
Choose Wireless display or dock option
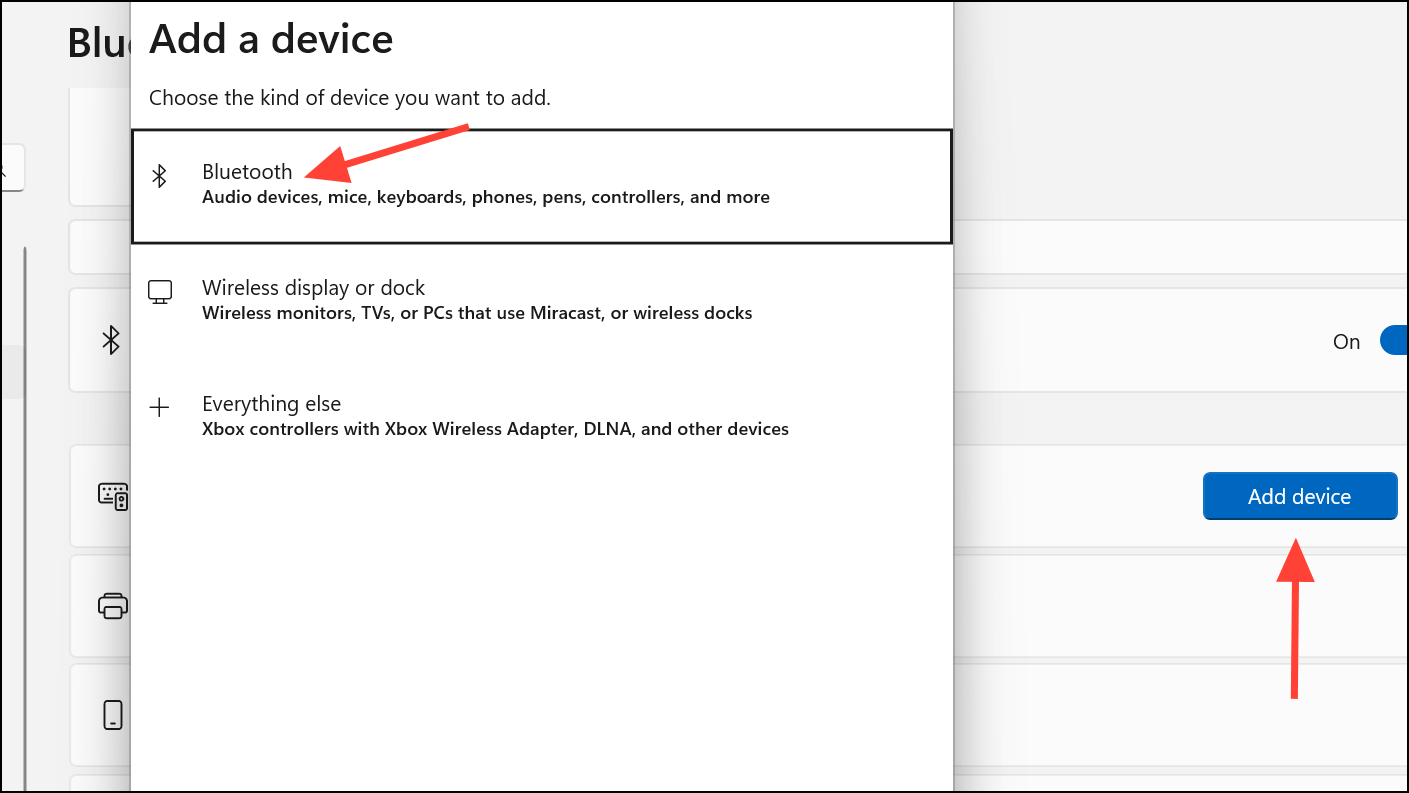[541, 300]
